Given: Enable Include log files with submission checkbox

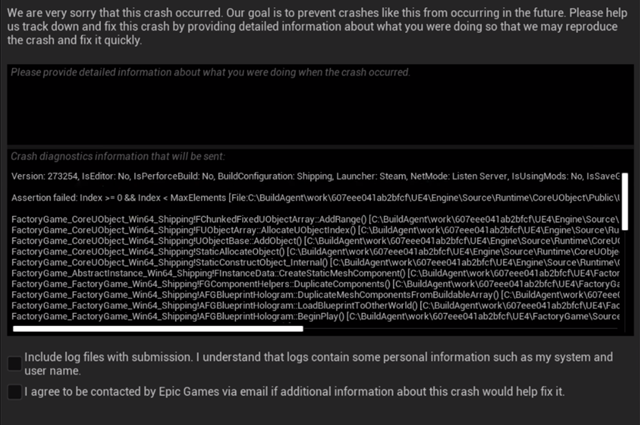Looking at the screenshot, I should click(15, 363).
